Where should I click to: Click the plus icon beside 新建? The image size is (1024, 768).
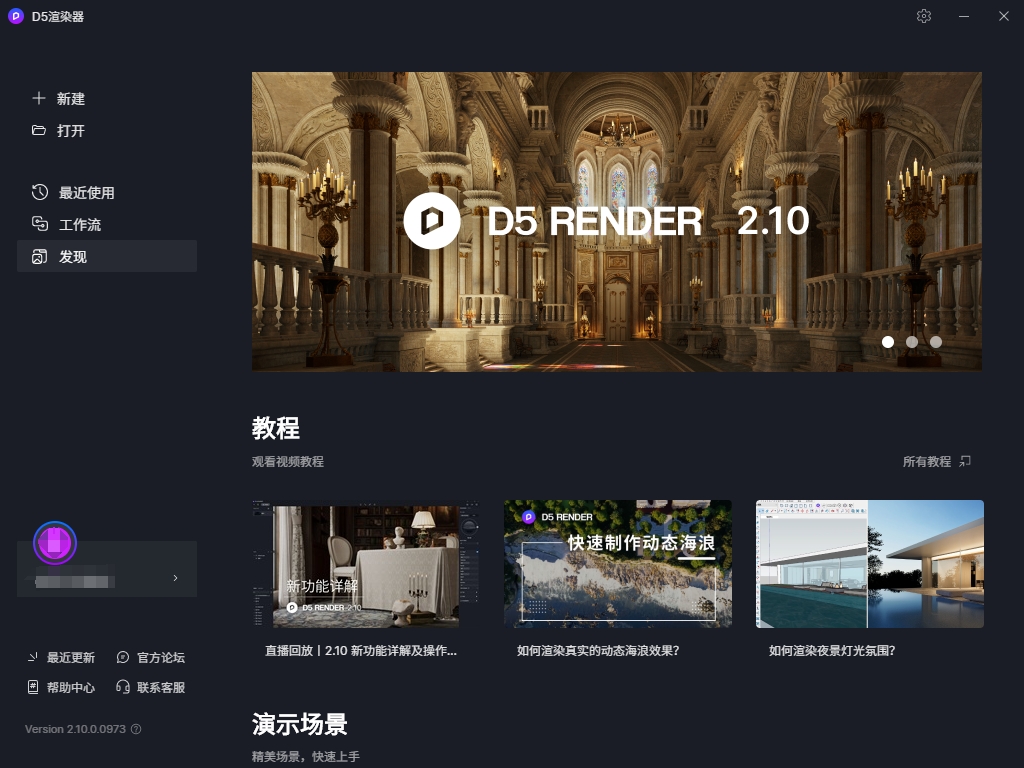click(39, 98)
